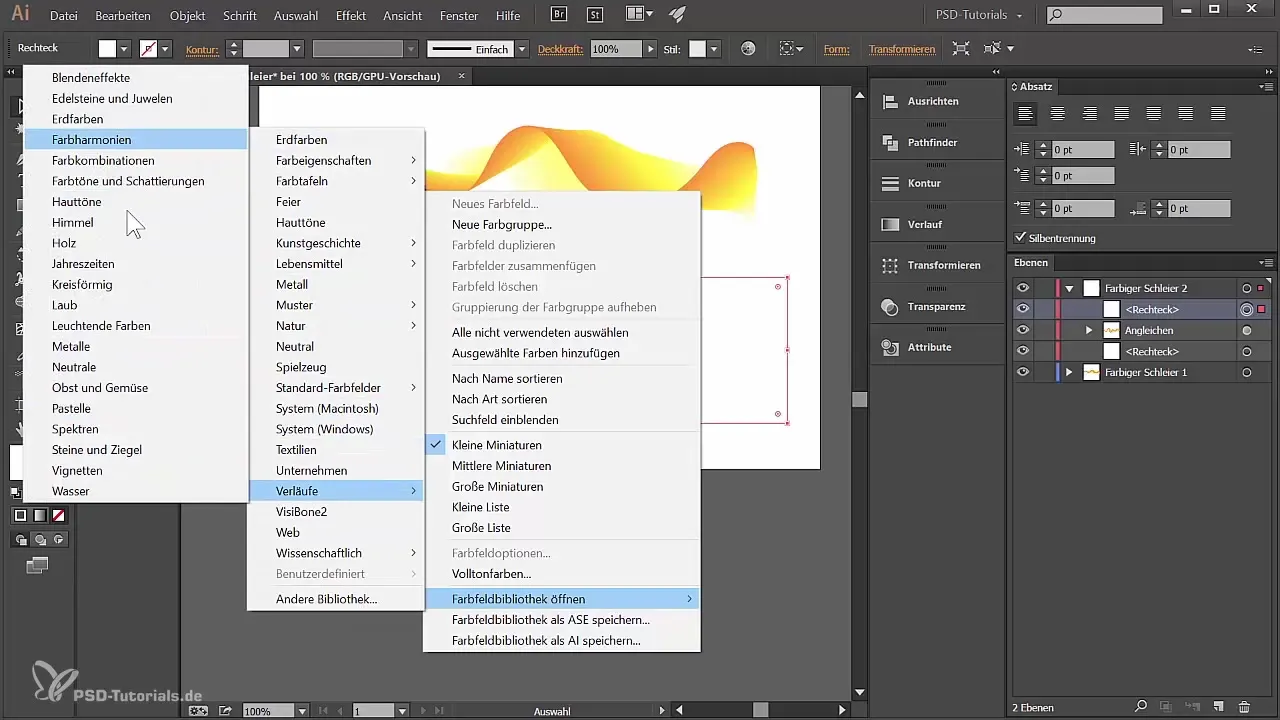Click vertical scrollbar down arrow of canvas
1280x720 pixels.
point(859,692)
